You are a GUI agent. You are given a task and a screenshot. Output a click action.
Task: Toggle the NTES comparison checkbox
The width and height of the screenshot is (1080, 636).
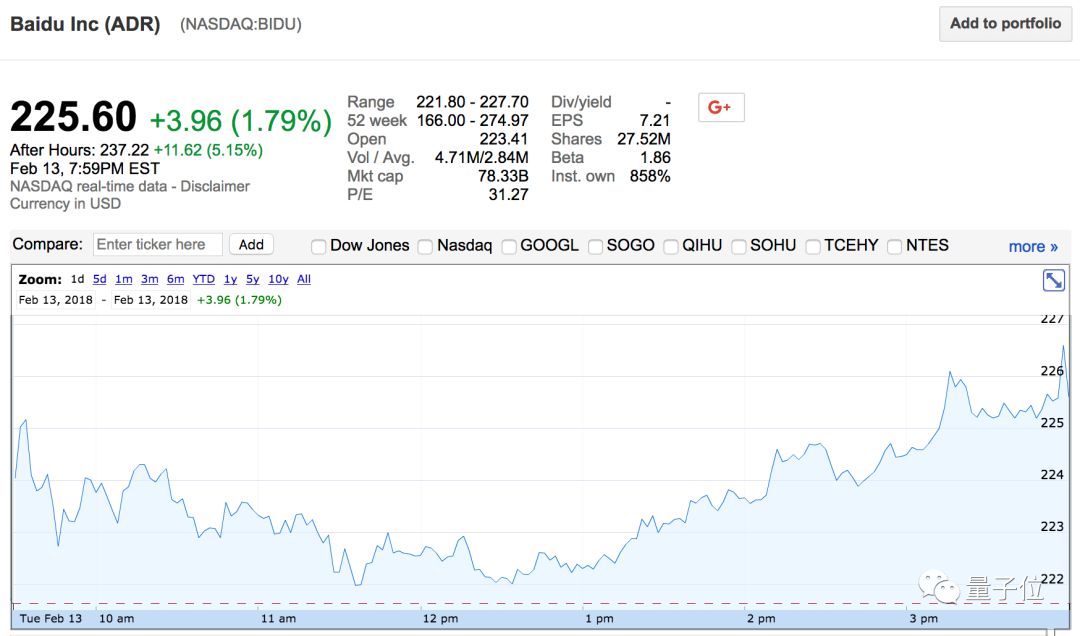(x=895, y=247)
